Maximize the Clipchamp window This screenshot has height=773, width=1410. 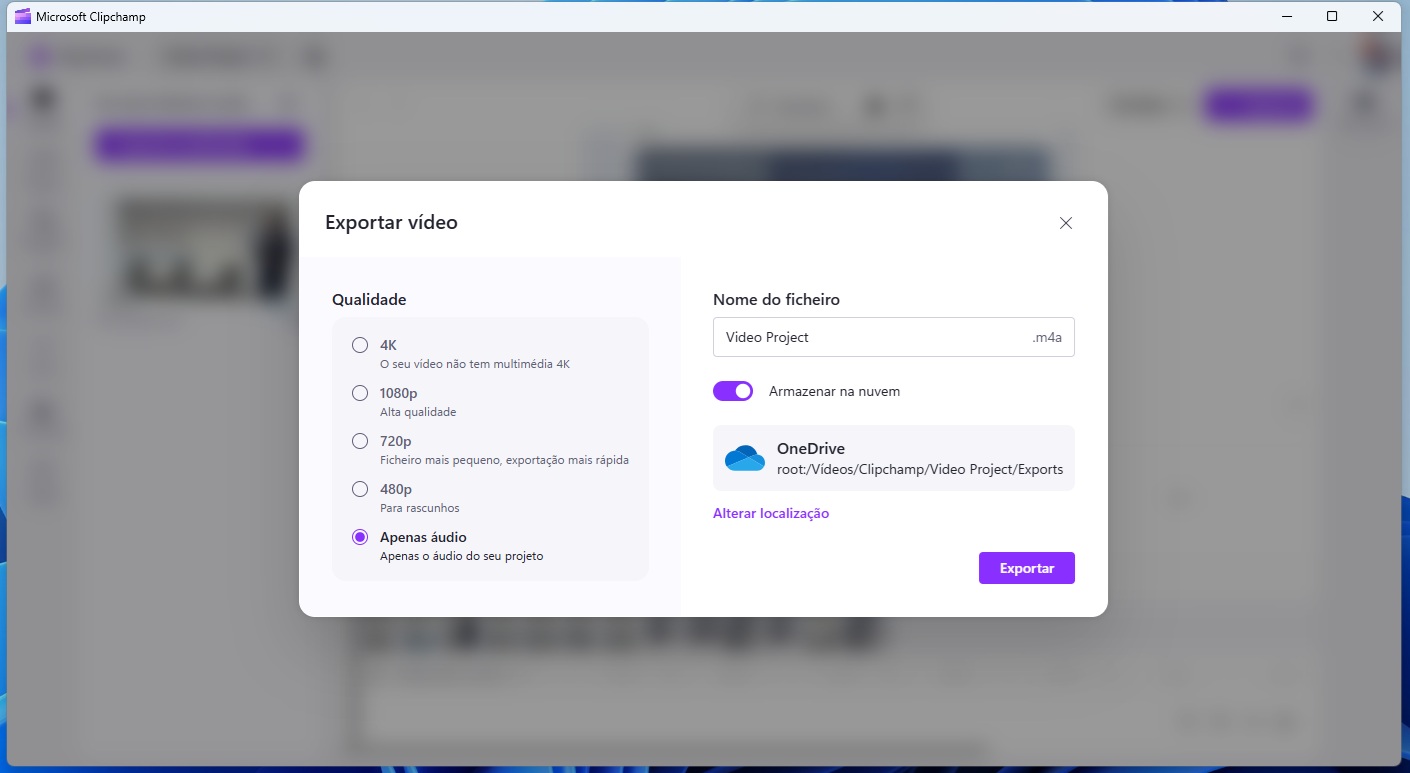1332,16
